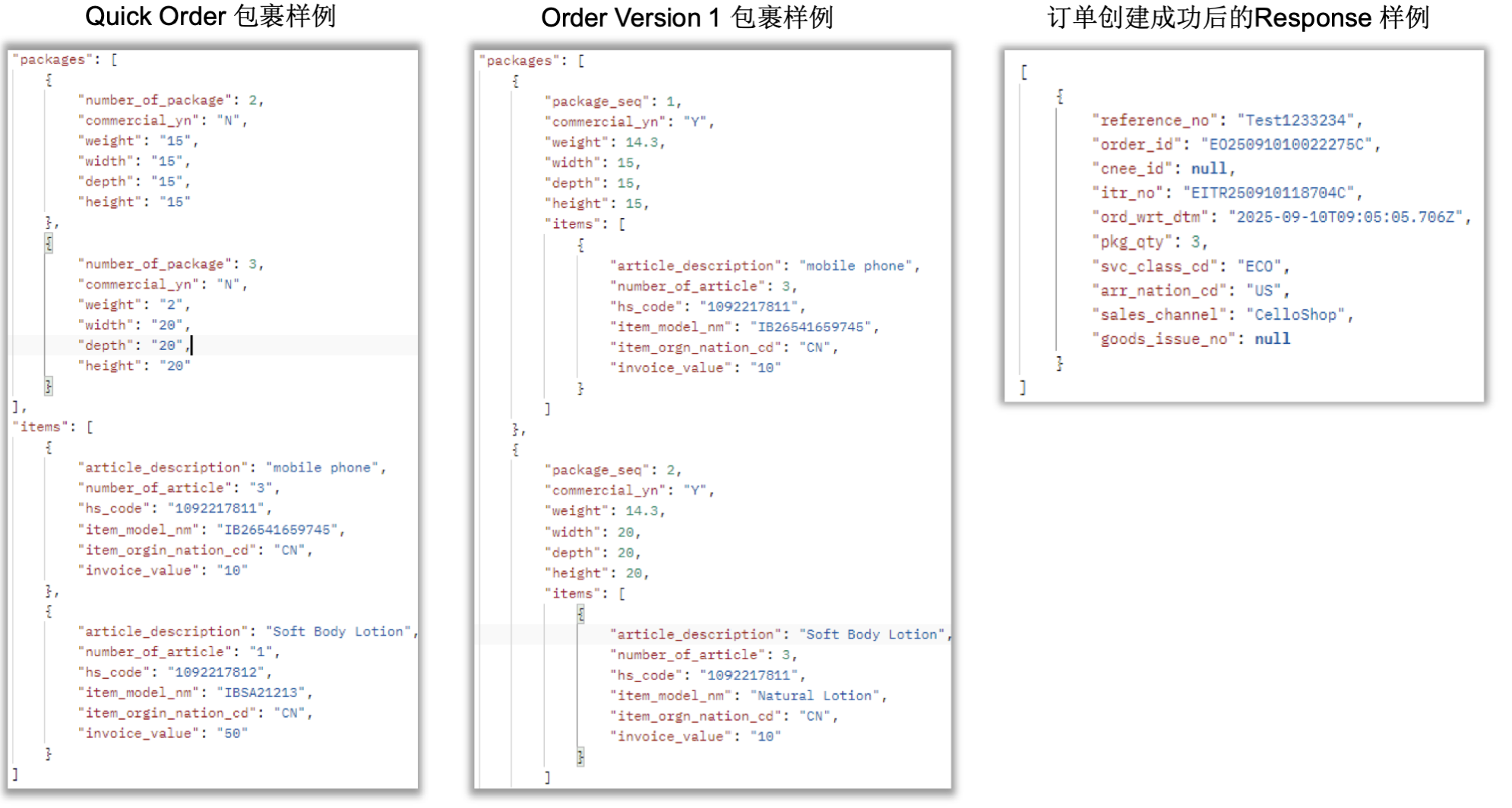Select the order_id value E025091010022275C
Image resolution: width=1512 pixels, height=808 pixels.
tap(1289, 144)
